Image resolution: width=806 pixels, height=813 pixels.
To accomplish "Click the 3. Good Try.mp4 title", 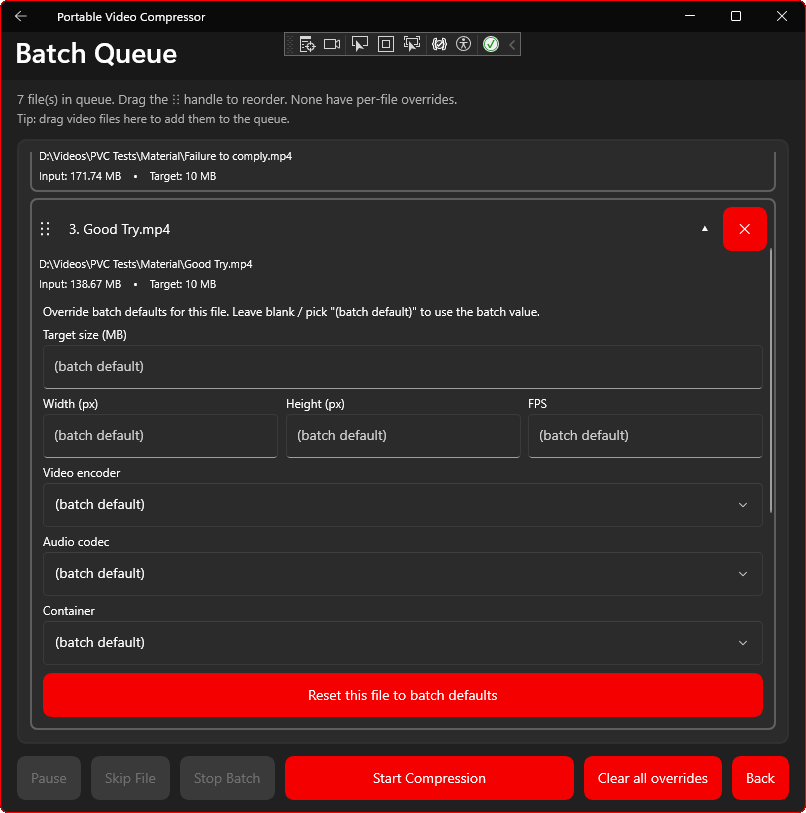I will point(119,229).
